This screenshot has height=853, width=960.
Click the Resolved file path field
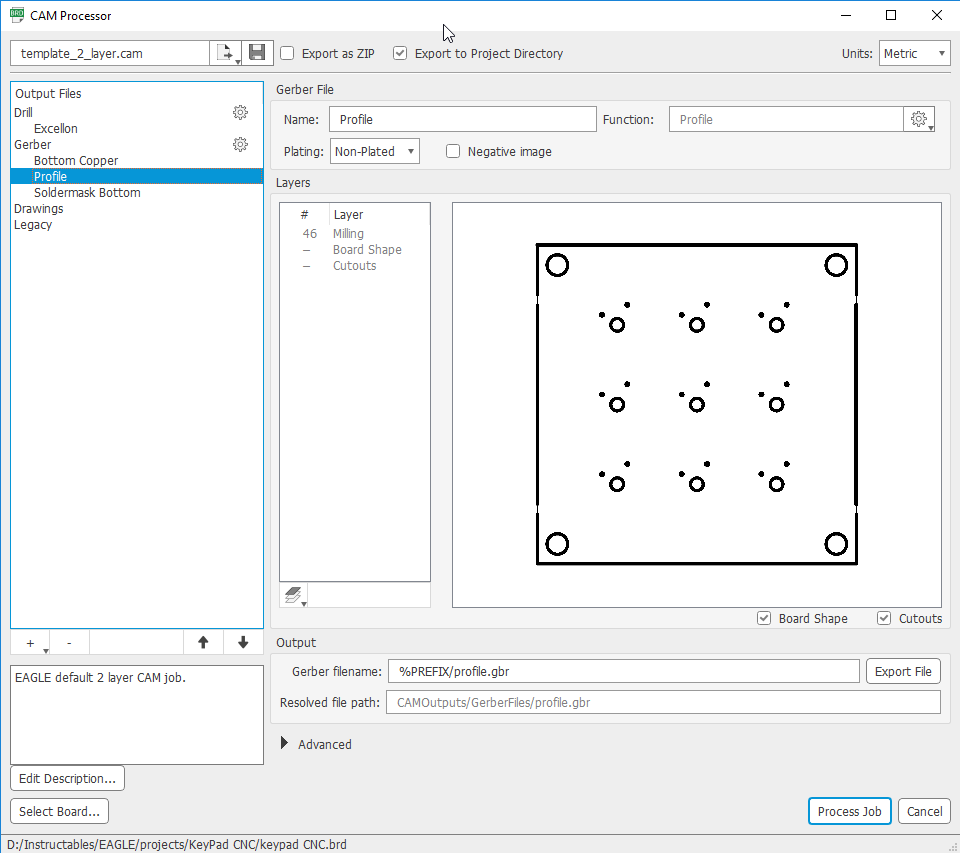pyautogui.click(x=663, y=702)
